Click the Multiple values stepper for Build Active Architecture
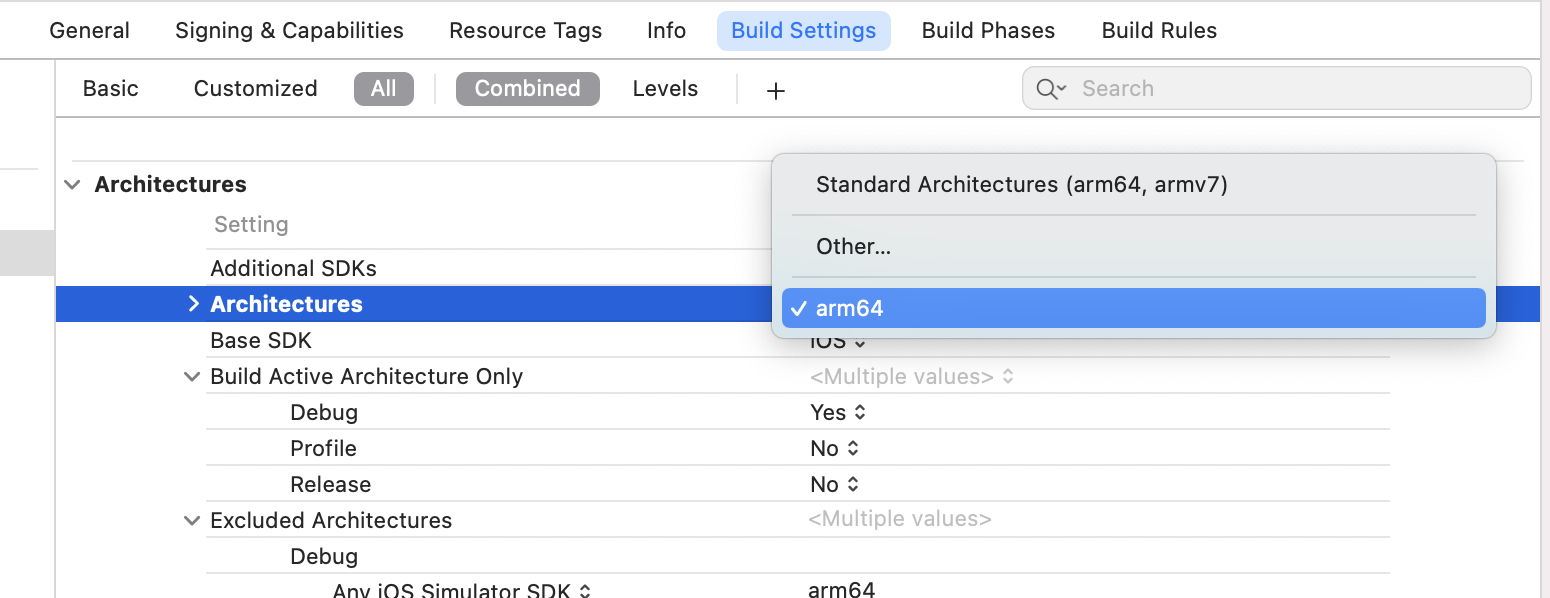1550x598 pixels. click(1006, 376)
